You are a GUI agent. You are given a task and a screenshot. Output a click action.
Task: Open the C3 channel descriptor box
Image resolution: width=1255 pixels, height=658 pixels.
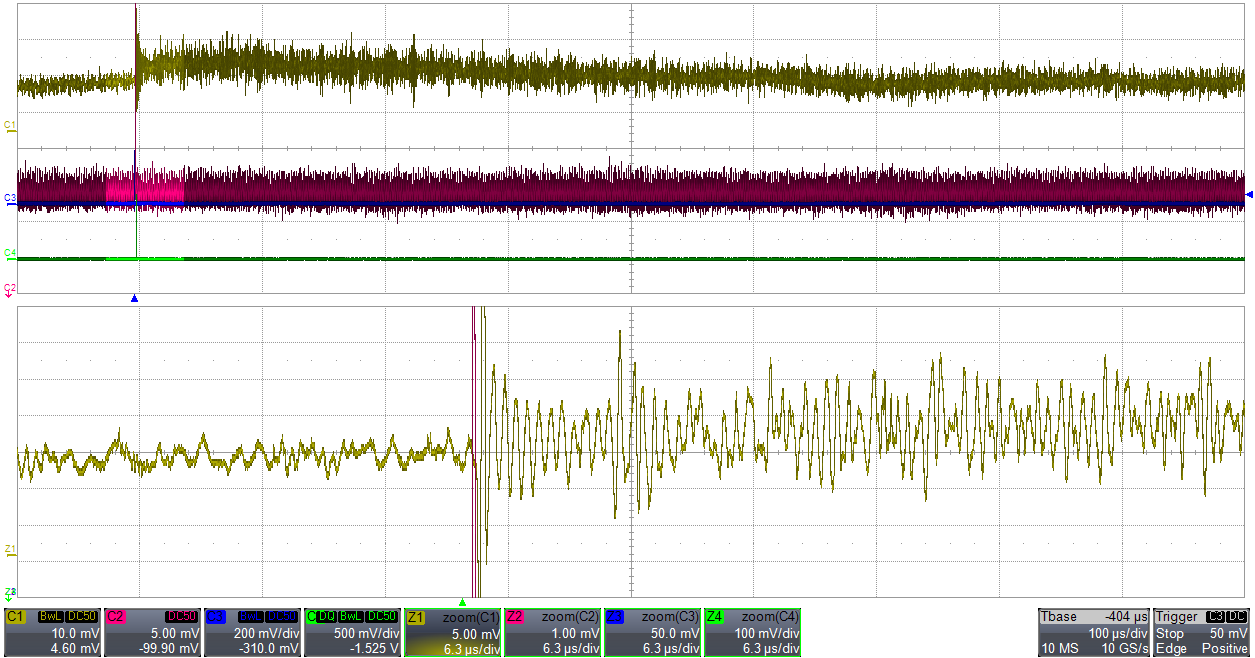(x=253, y=632)
